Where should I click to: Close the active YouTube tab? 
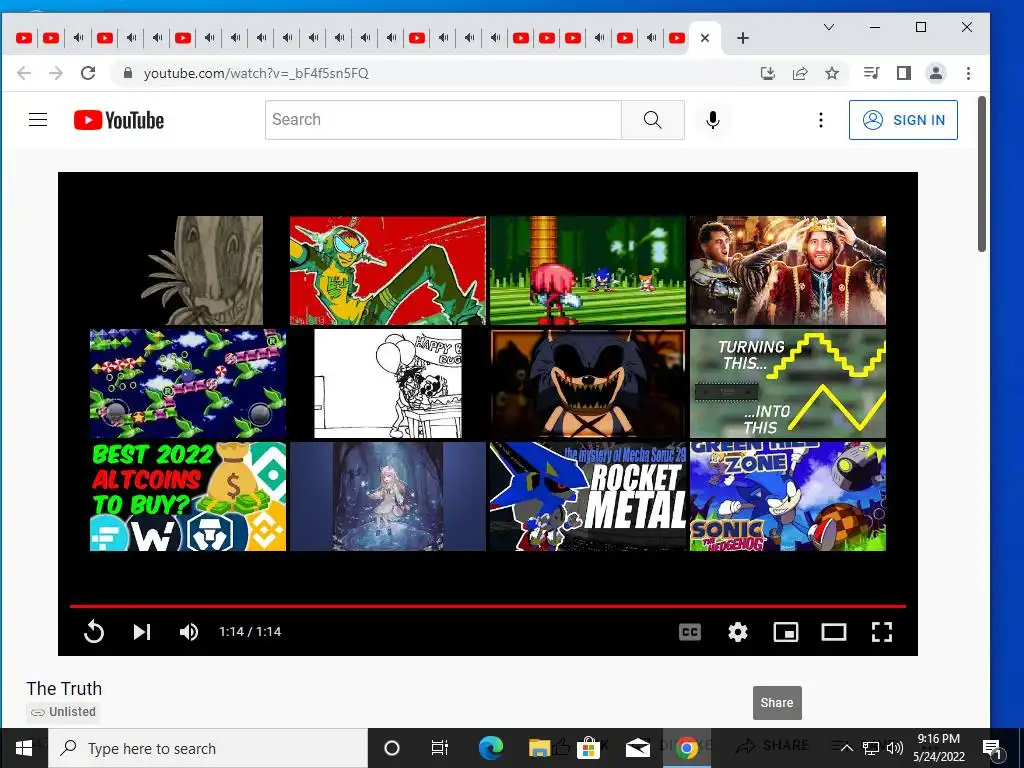[x=705, y=38]
